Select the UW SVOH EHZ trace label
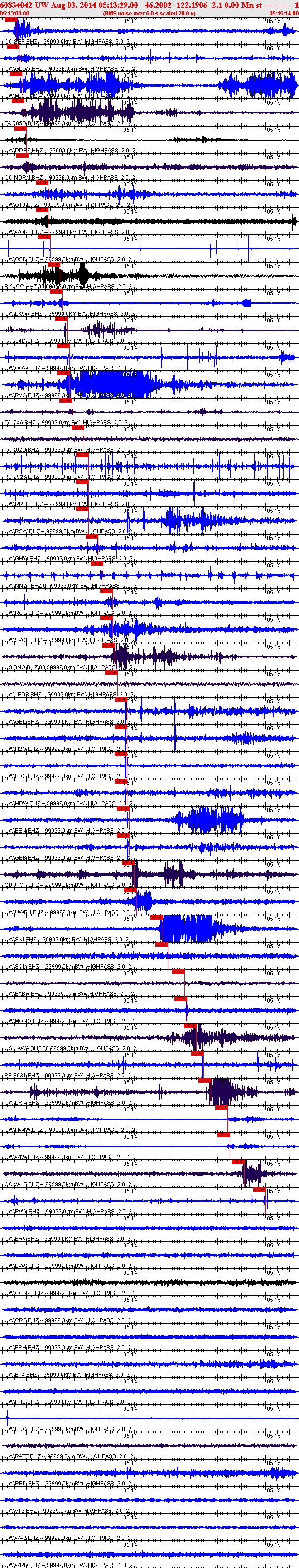The height and width of the screenshot is (1568, 299). coord(70,640)
